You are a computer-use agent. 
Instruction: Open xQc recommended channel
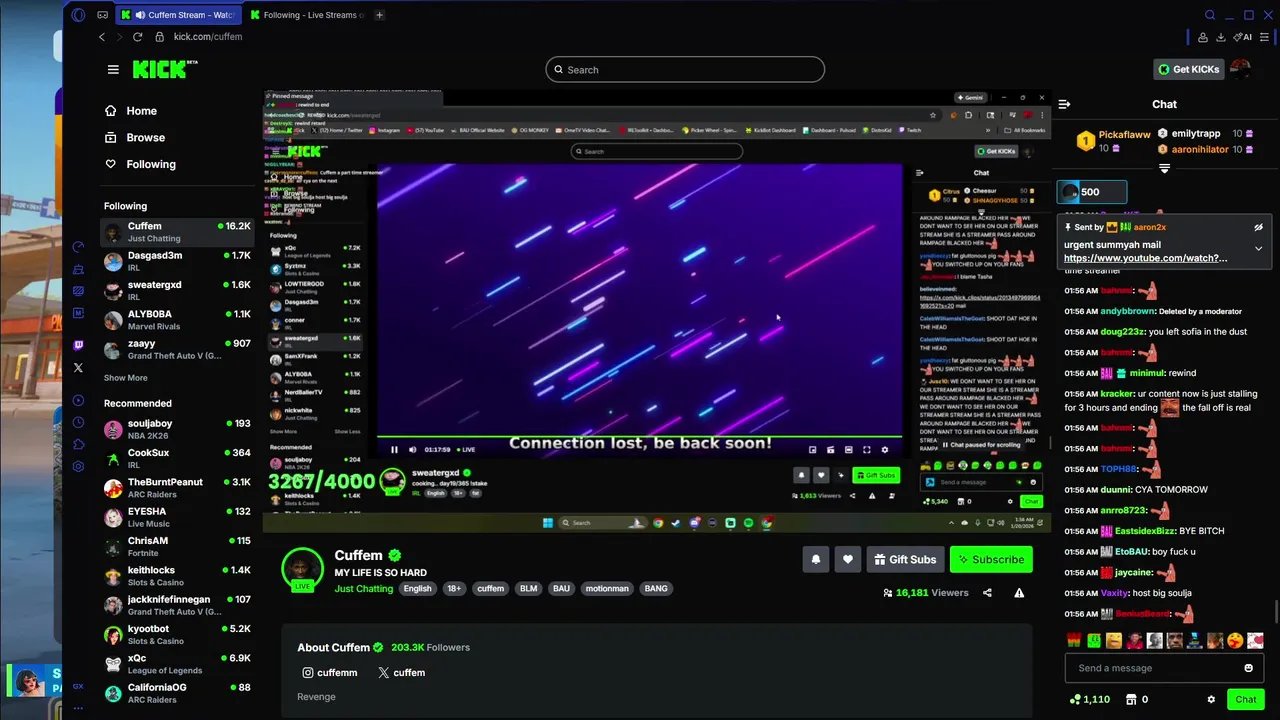(x=177, y=664)
